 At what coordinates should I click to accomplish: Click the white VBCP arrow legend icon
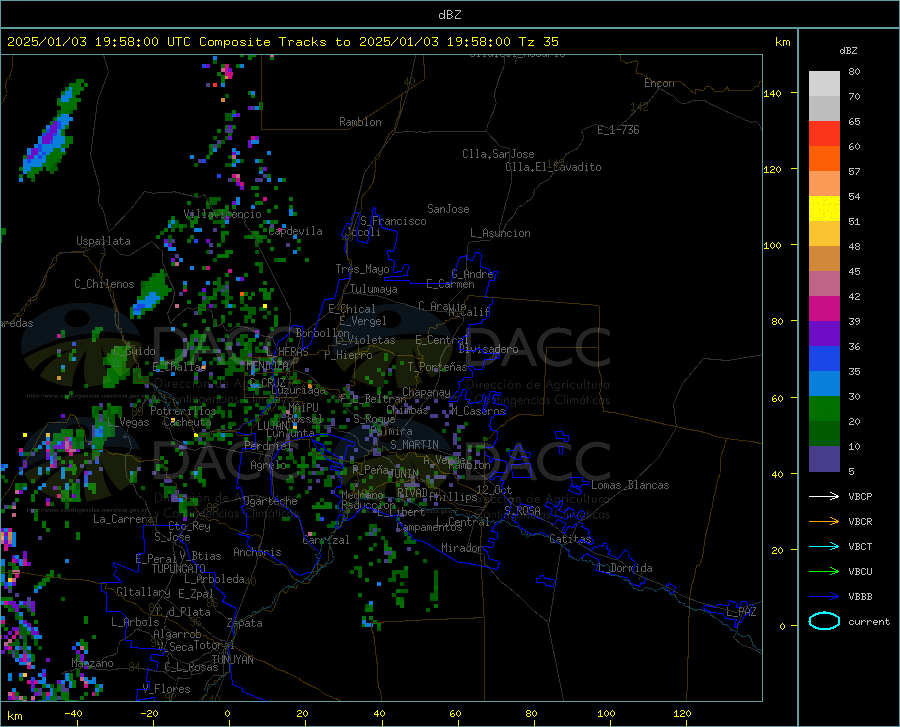tap(824, 496)
